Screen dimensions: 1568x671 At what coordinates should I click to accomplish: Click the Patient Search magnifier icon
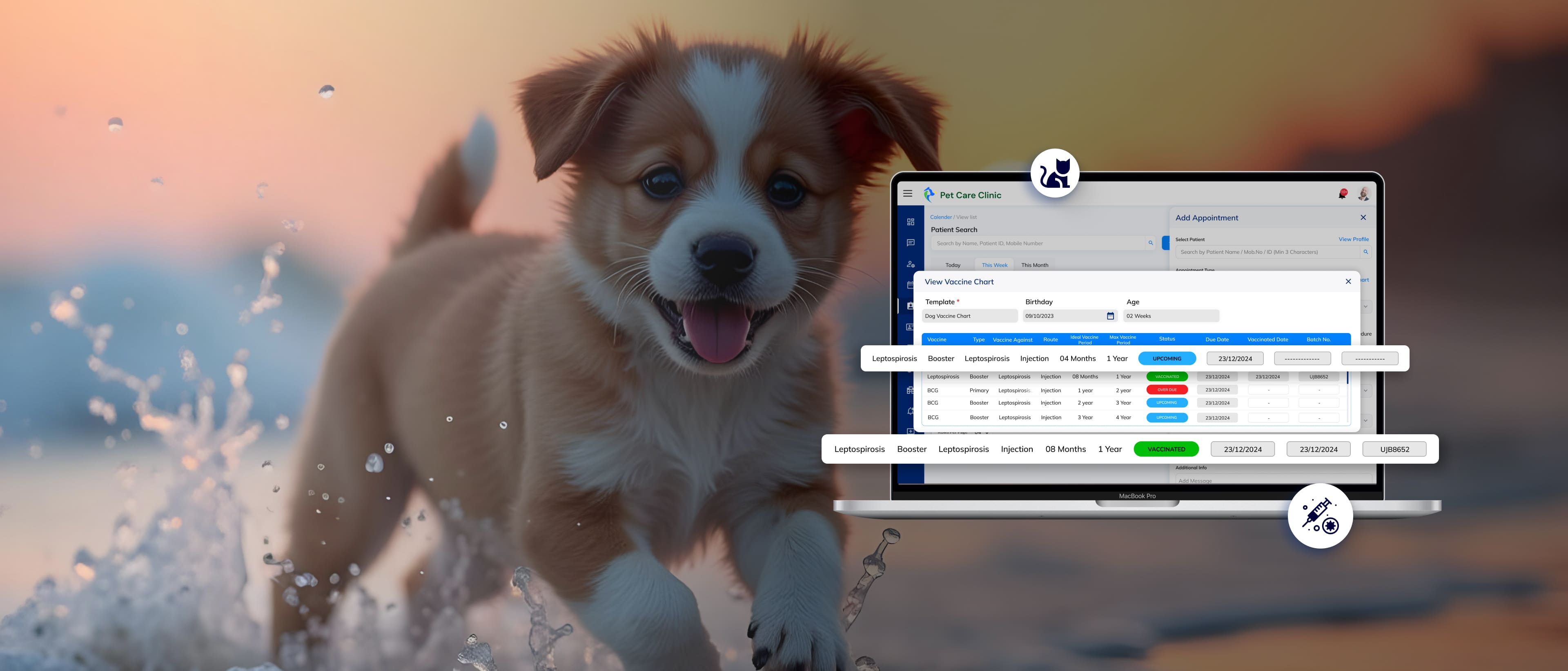(x=1150, y=243)
